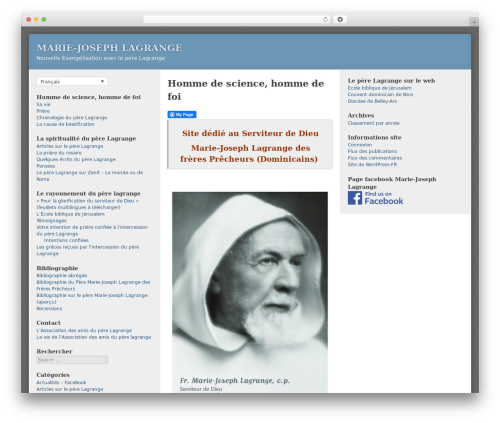
Task: Open La prière du rosaire link
Action: coord(59,153)
